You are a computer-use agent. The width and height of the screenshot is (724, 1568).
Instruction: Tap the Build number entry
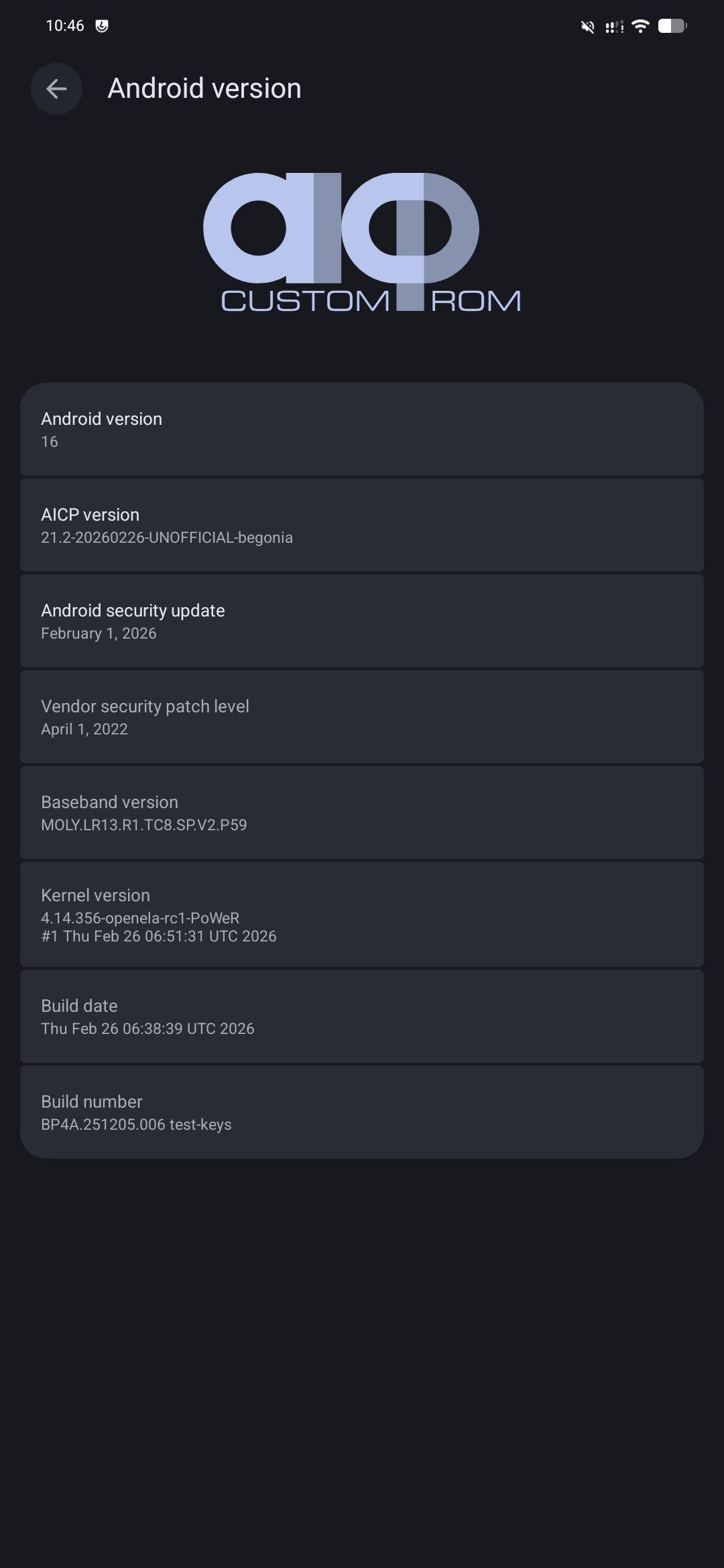[362, 1112]
